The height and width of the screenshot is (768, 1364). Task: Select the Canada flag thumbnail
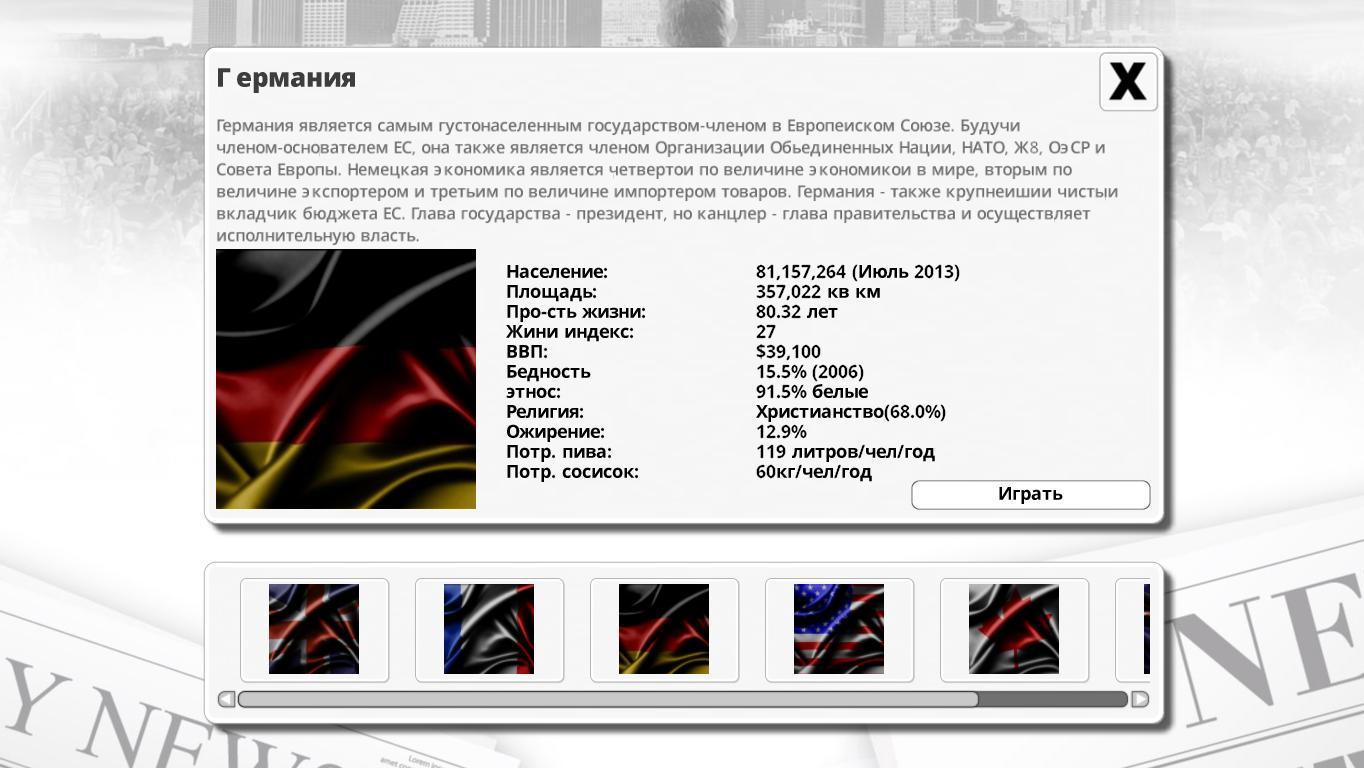1014,630
